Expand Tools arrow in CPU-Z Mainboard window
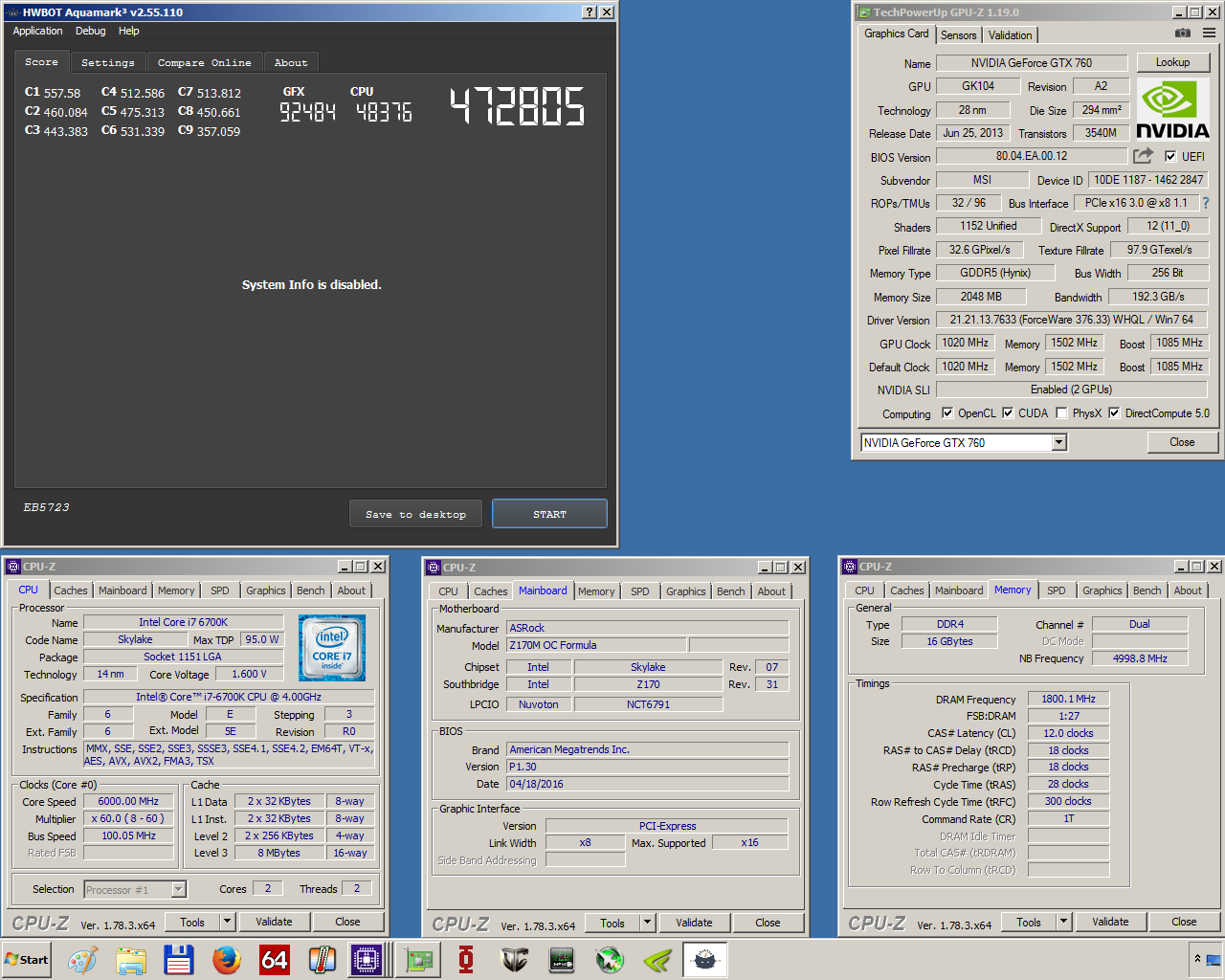Screen dimensions: 1225x980 click(x=647, y=924)
